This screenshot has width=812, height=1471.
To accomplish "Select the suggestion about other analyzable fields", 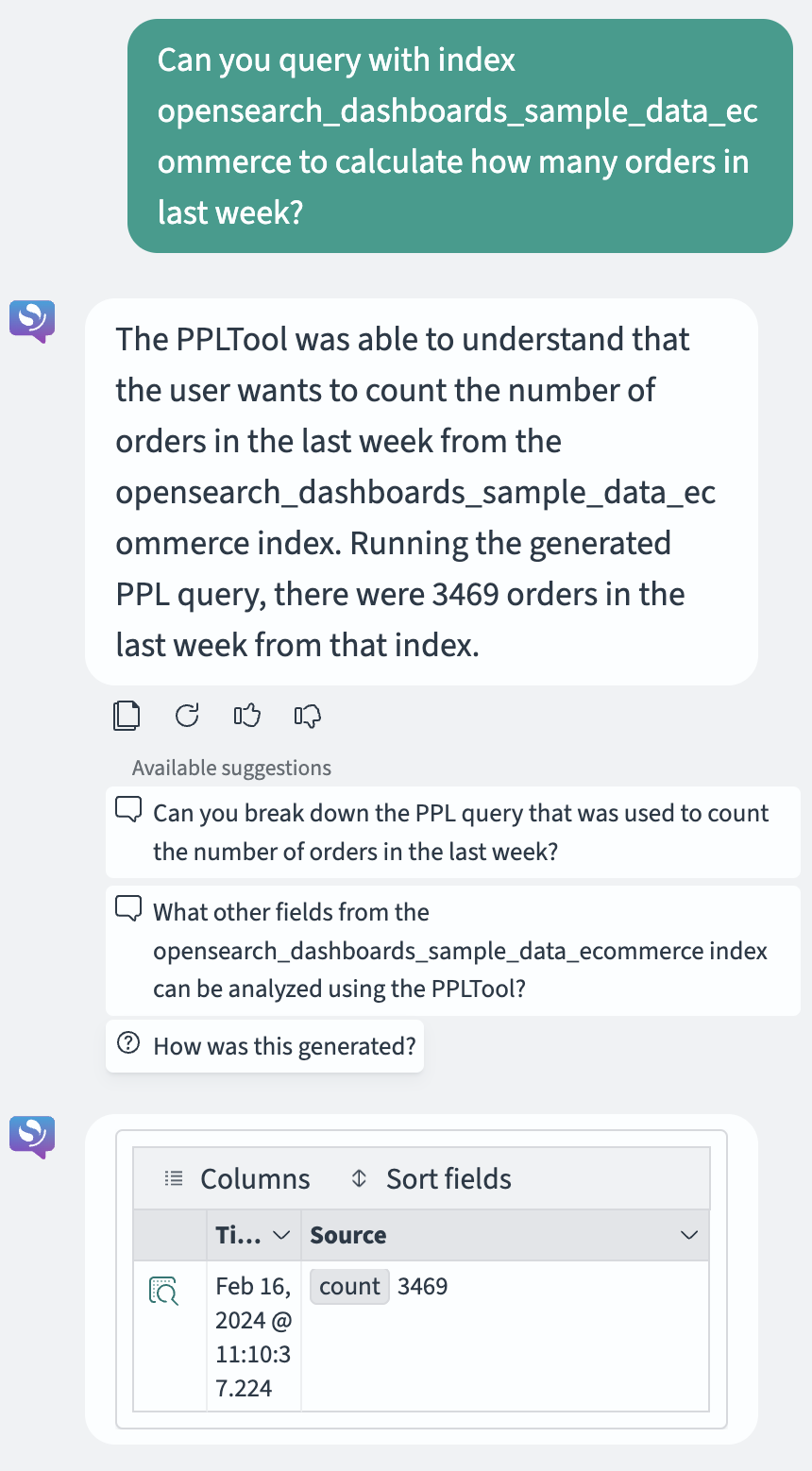I will click(453, 951).
